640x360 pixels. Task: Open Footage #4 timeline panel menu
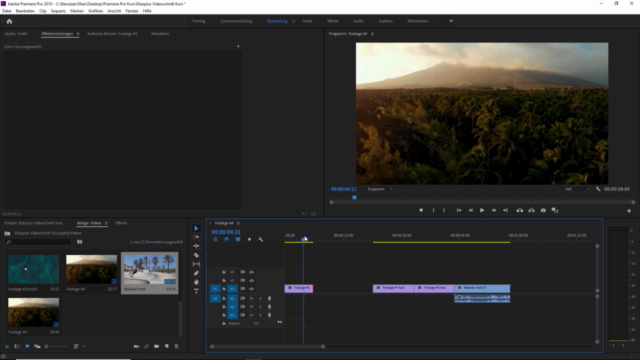pos(238,223)
